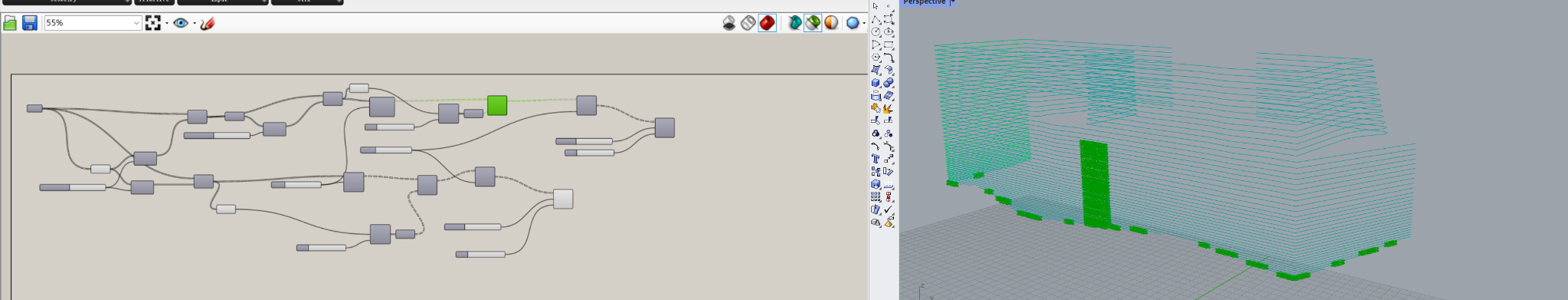
Task: Pick the Point tool in Rhino's sidebar
Action: coord(889,6)
